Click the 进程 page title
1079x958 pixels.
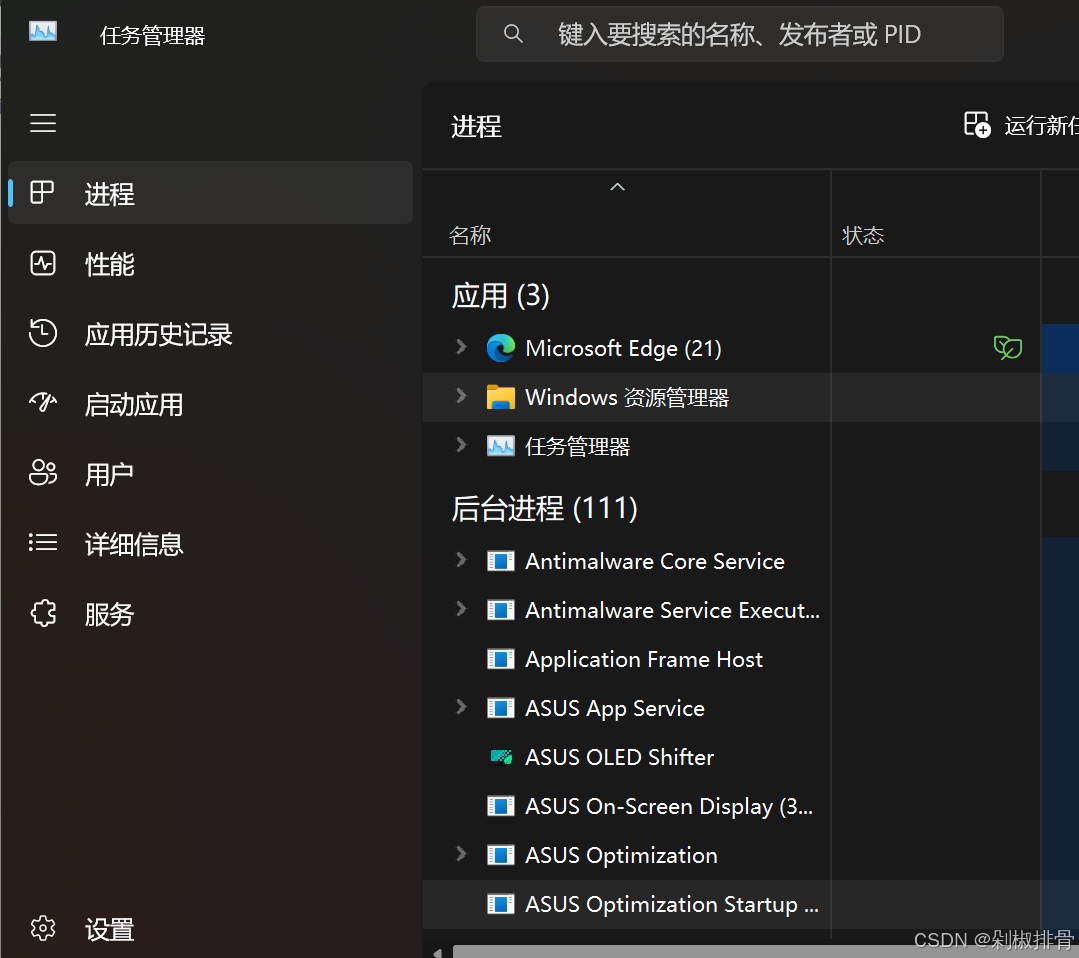click(x=476, y=127)
